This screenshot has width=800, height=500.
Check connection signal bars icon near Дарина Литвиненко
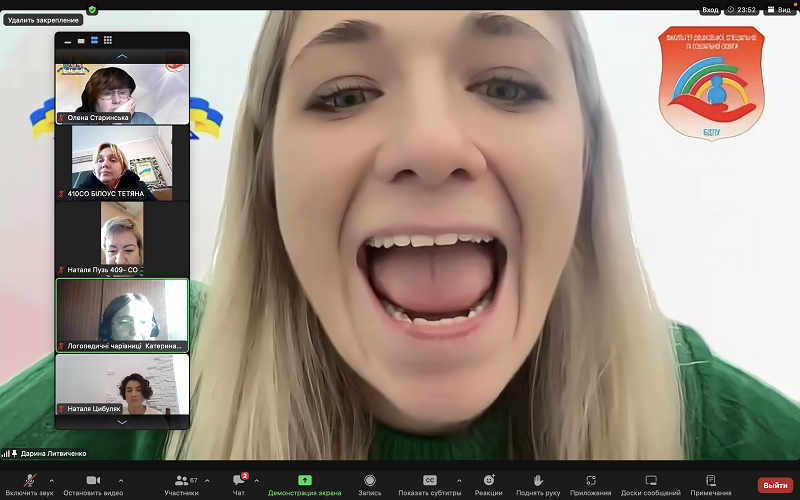(x=6, y=454)
